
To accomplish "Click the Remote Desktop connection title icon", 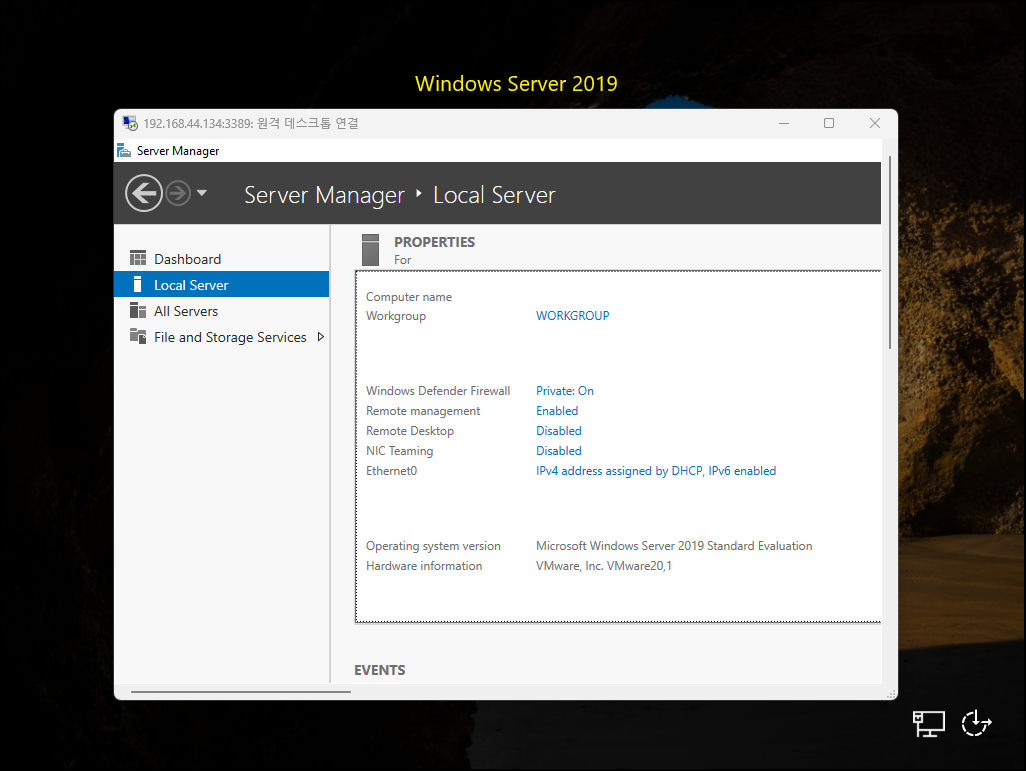I will 130,123.
